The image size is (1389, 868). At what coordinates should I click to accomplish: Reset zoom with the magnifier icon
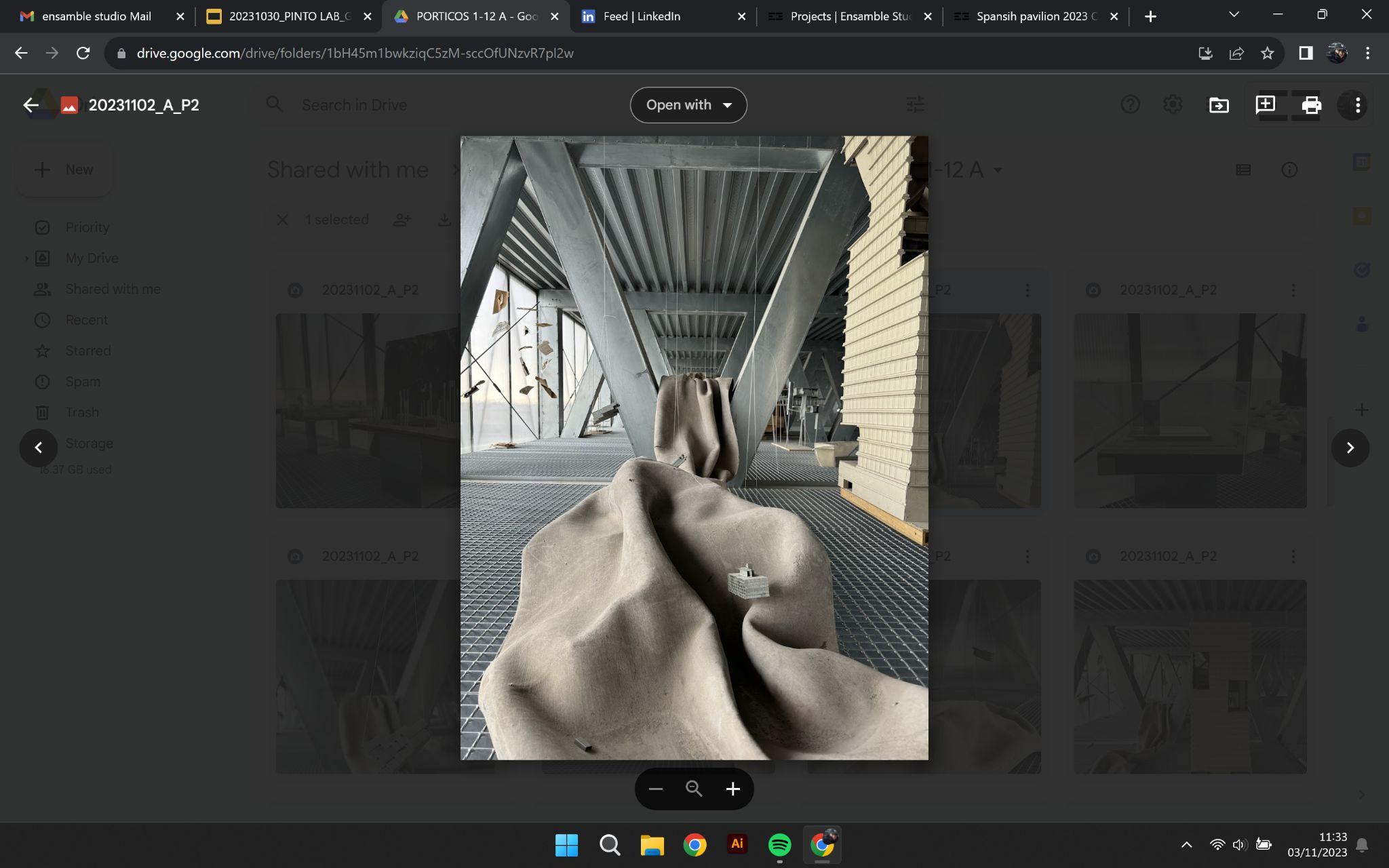coord(694,789)
